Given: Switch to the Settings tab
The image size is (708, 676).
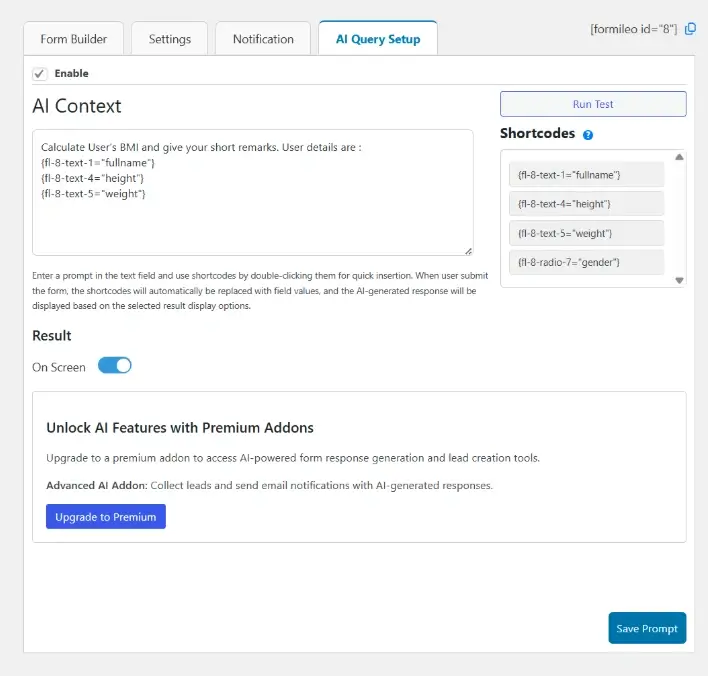Looking at the screenshot, I should click(x=169, y=39).
